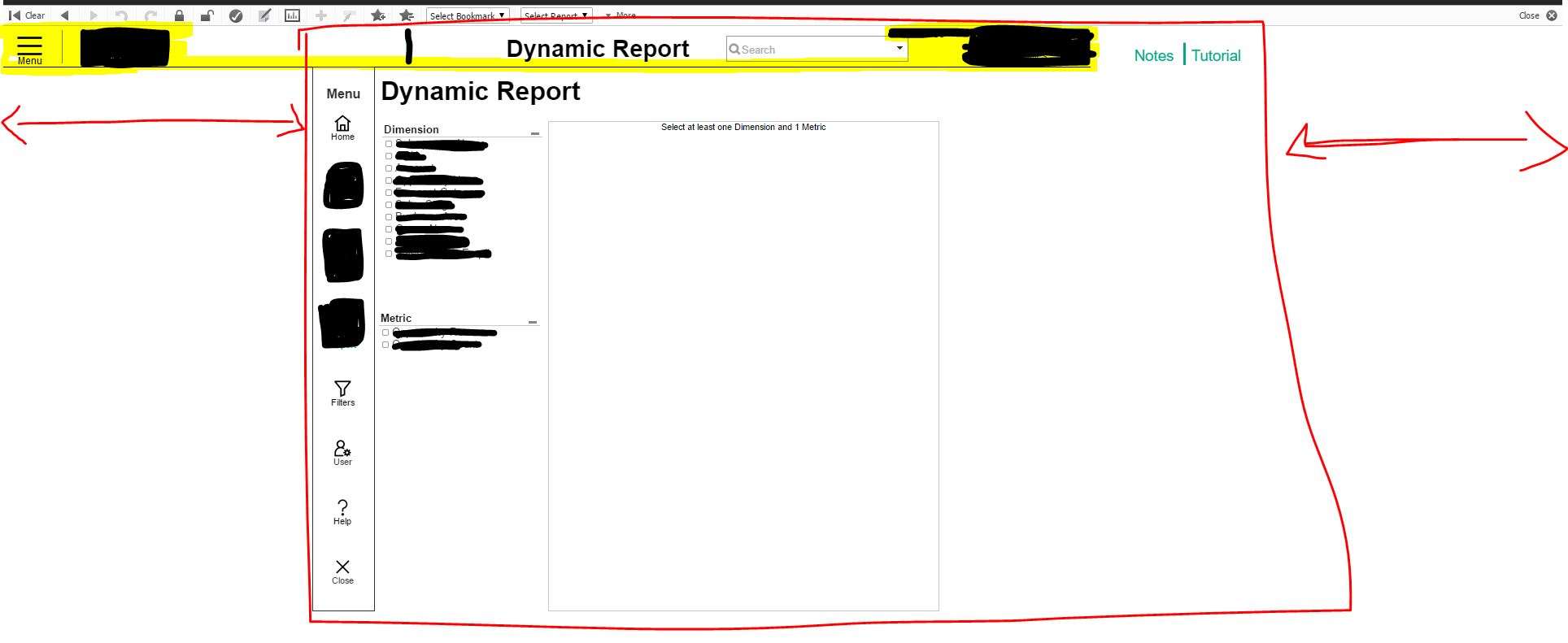Add a bookmark with star-plus icon

coord(378,15)
